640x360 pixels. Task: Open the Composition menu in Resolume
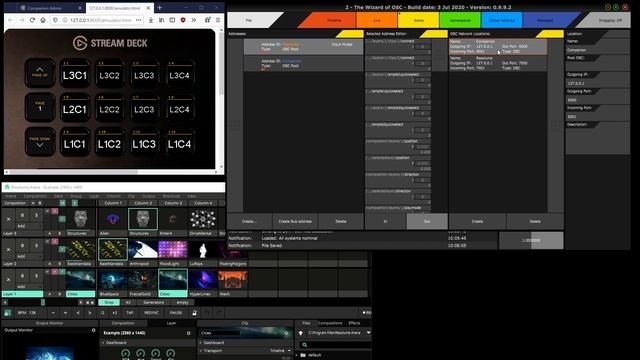tap(35, 196)
